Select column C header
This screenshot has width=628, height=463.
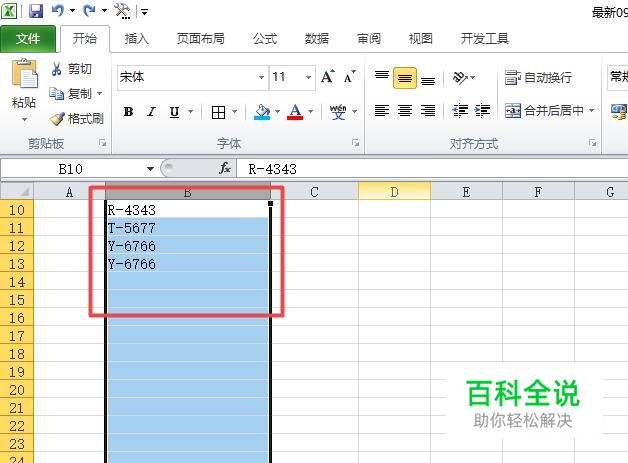pyautogui.click(x=314, y=191)
